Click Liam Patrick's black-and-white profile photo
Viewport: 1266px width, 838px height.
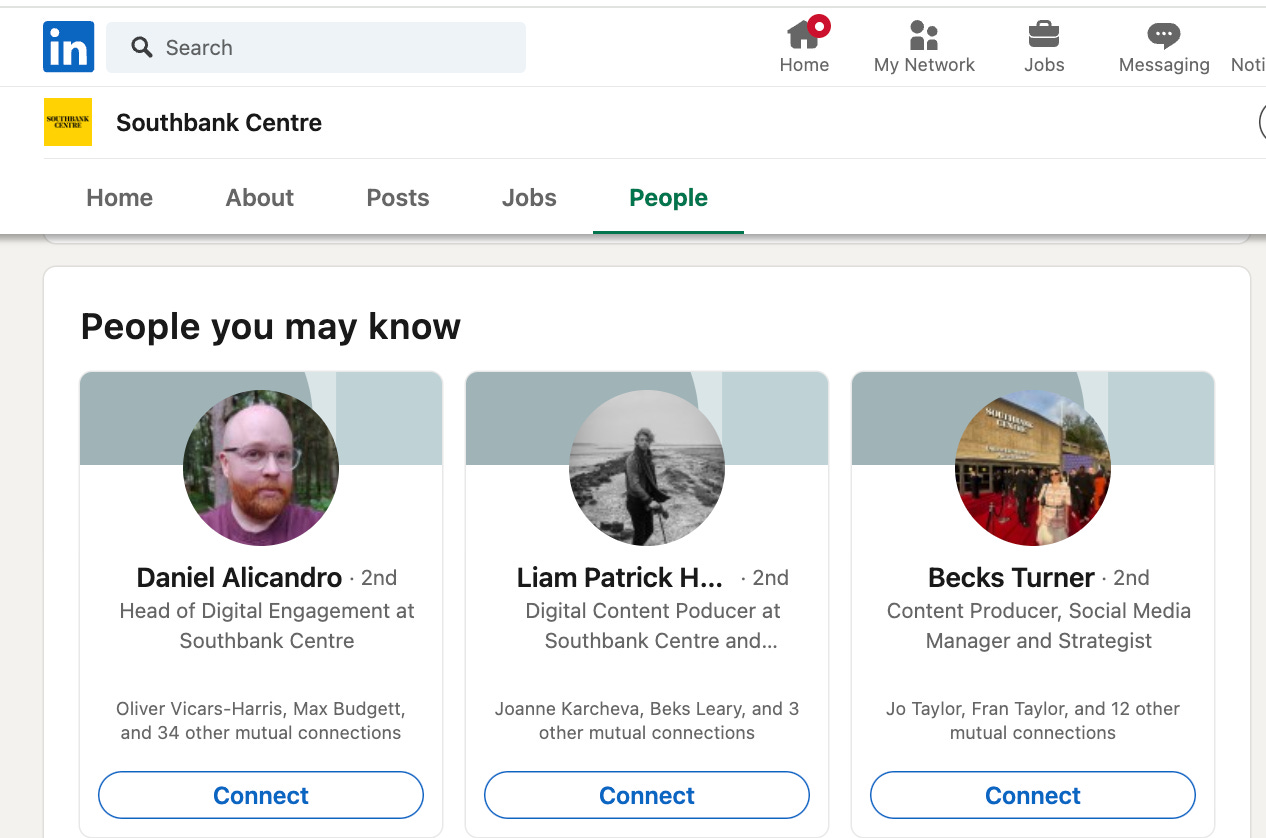pos(647,467)
